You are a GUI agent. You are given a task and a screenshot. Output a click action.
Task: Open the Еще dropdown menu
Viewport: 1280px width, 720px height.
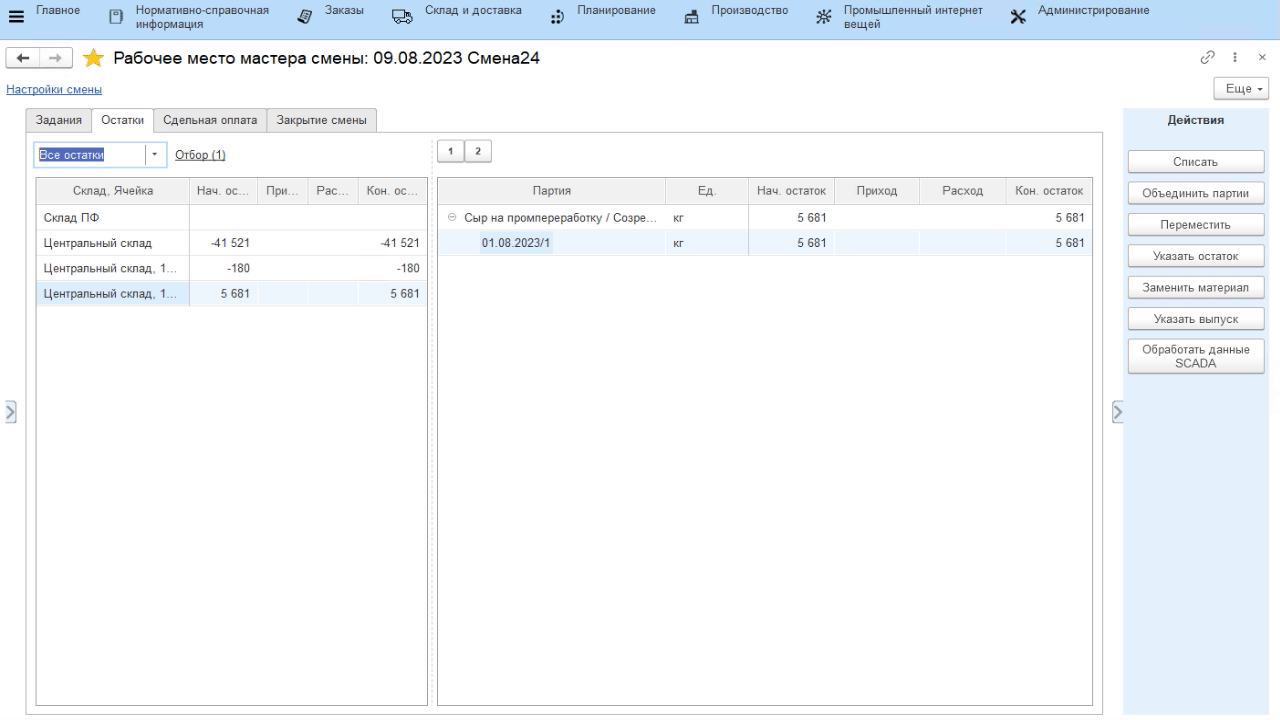1240,89
